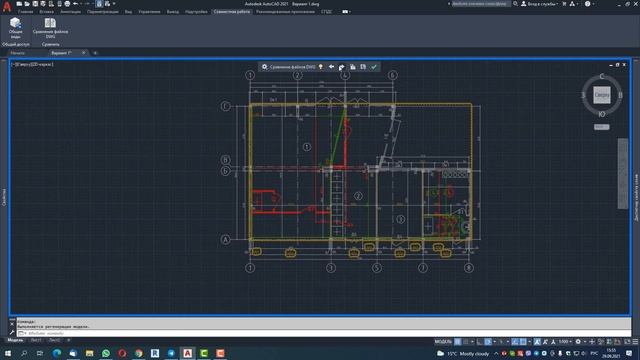This screenshot has width=640, height=360.
Task: Open Windows search from taskbar
Action: click(x=24, y=353)
